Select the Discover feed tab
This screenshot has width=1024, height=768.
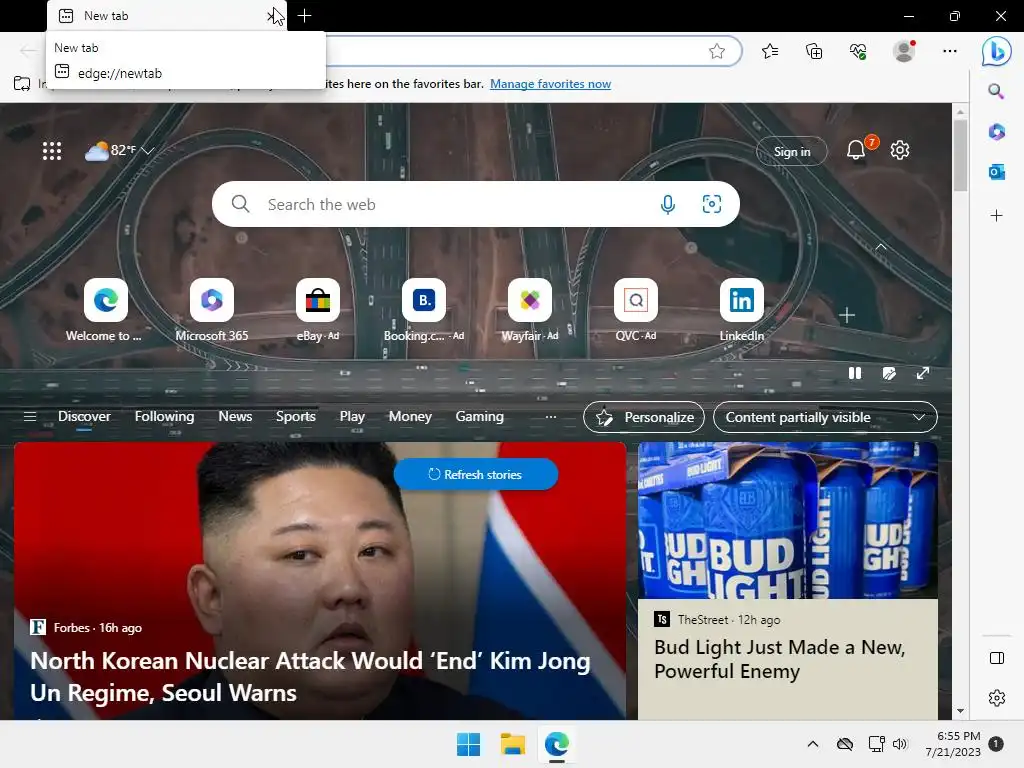pos(84,417)
